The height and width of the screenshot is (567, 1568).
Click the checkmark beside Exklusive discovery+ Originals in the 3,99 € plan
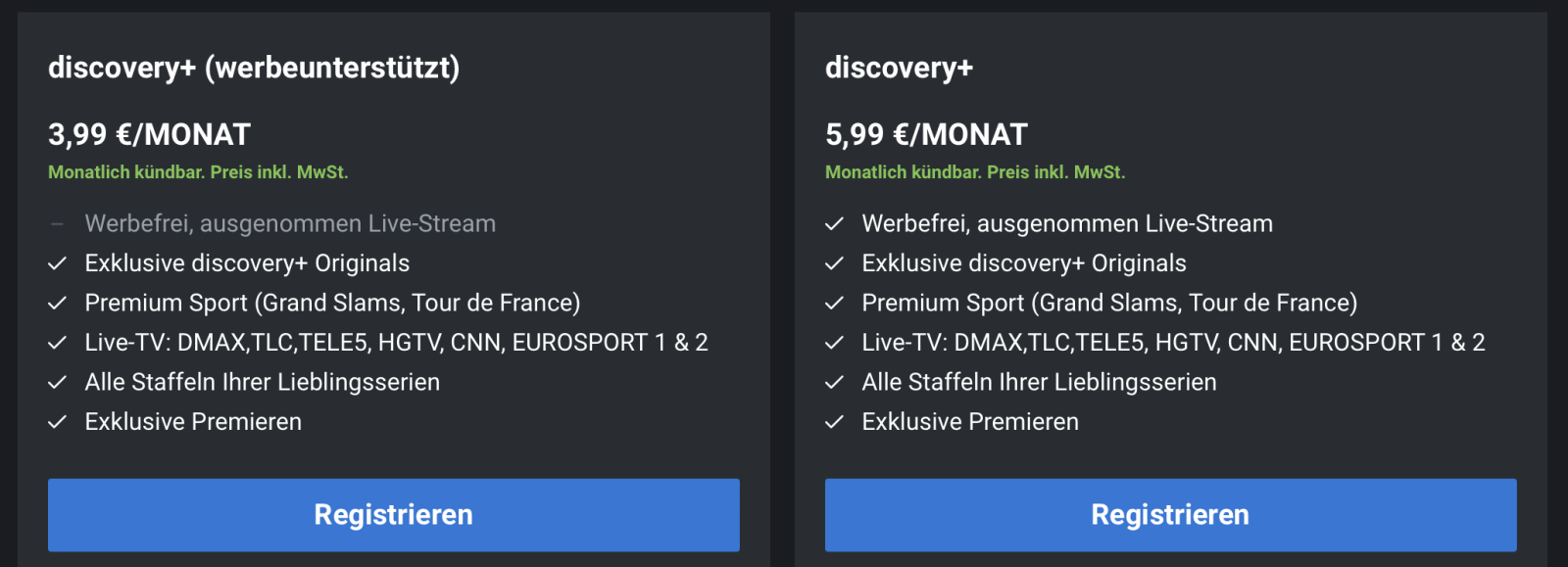coord(58,263)
